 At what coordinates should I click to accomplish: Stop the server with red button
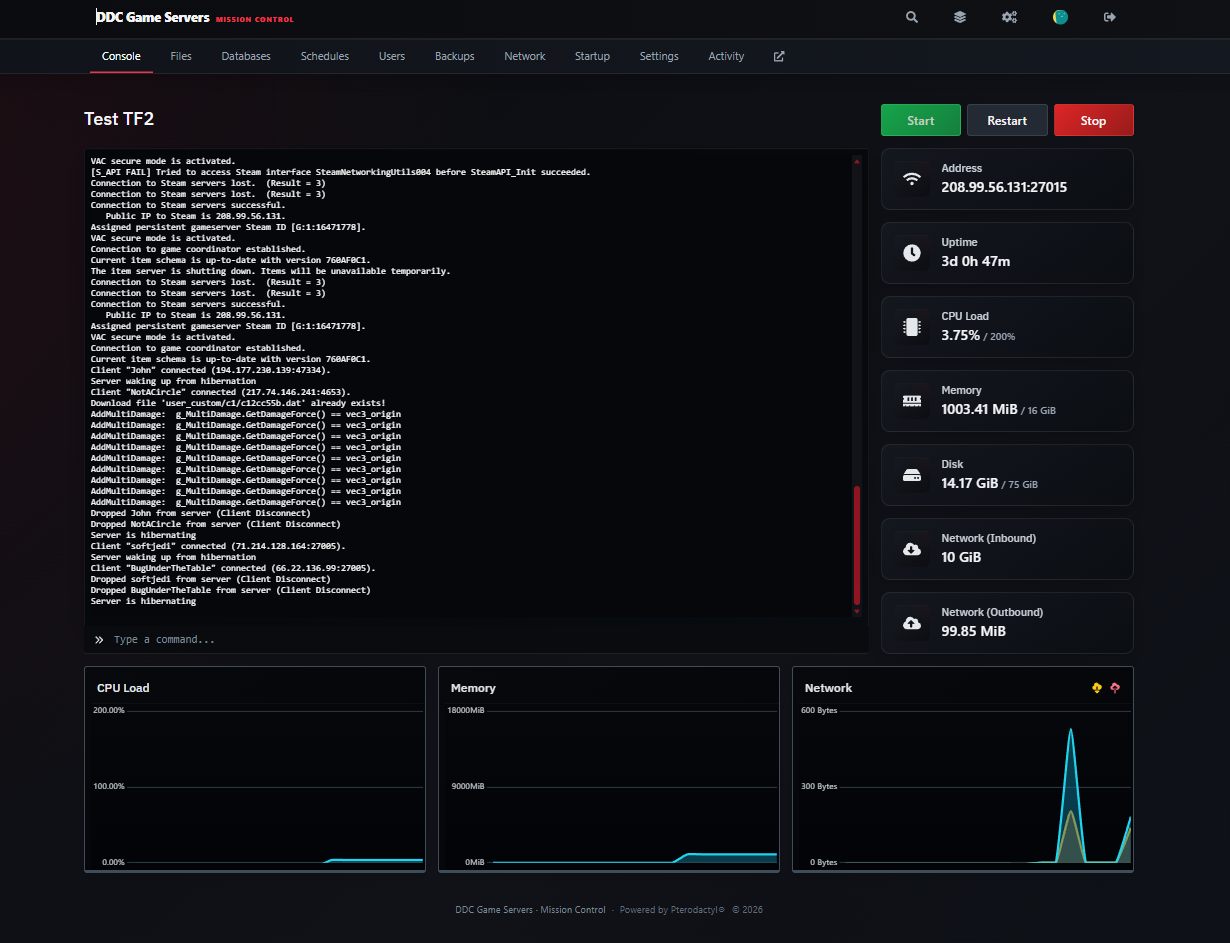pos(1094,120)
